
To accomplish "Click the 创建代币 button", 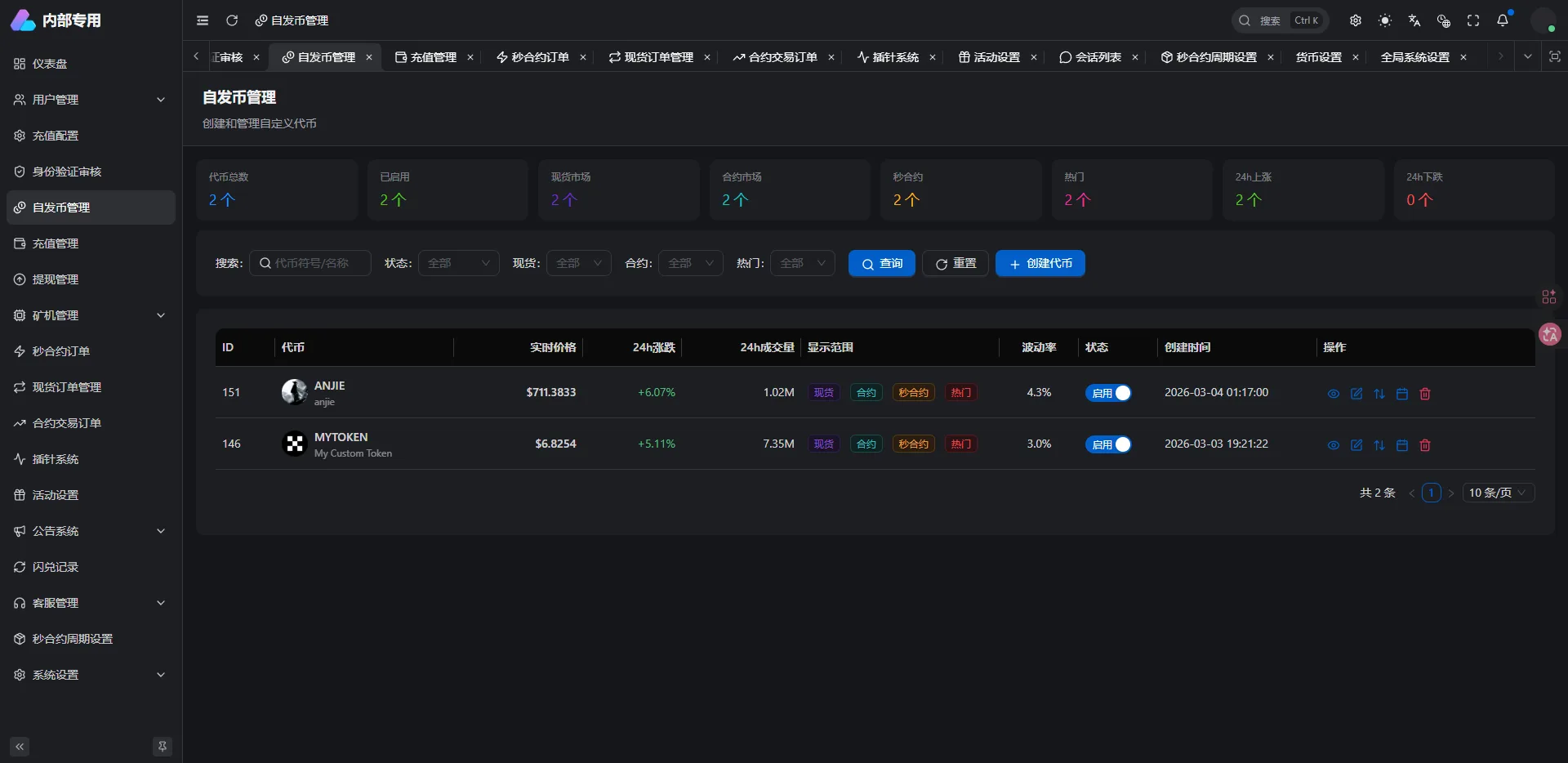I will tap(1040, 263).
